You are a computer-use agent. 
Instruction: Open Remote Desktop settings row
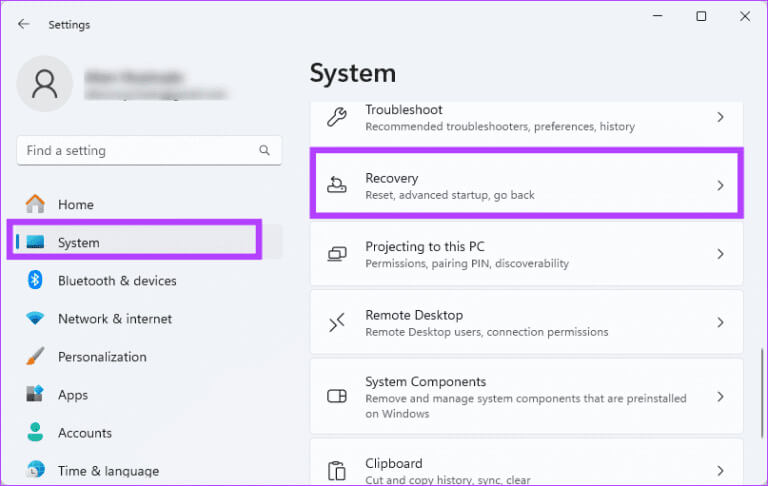pos(527,322)
